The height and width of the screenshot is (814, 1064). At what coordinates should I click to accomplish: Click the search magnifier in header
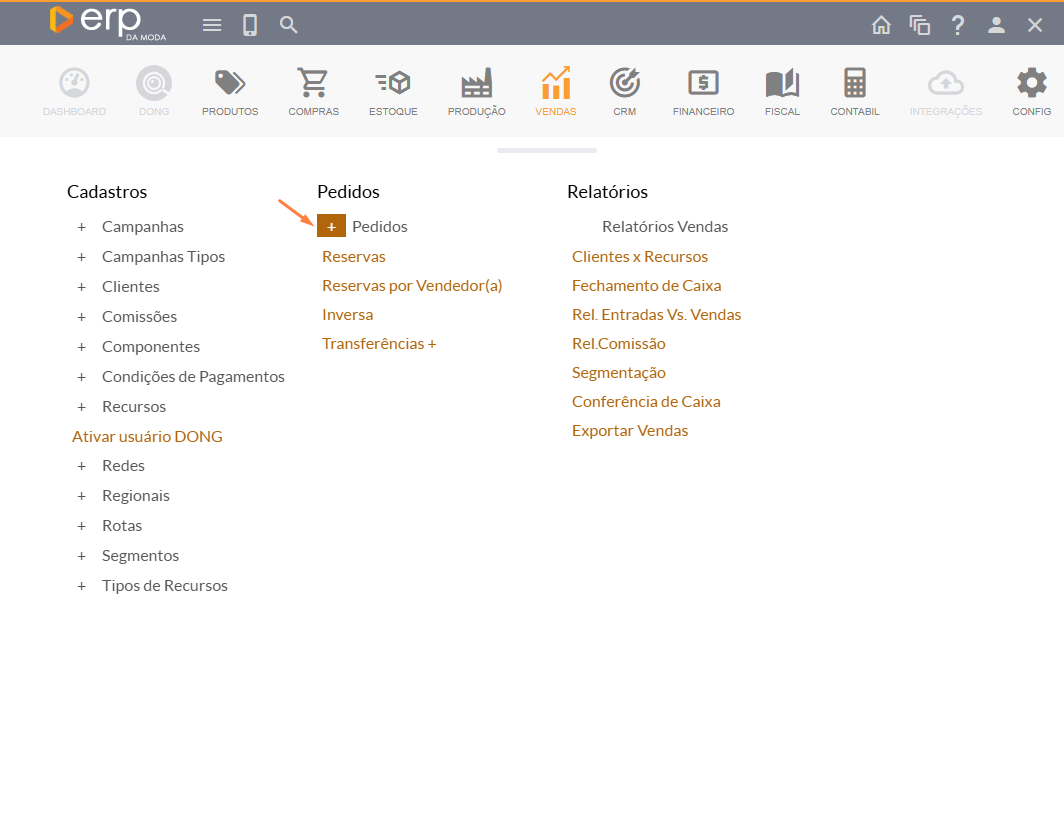289,25
